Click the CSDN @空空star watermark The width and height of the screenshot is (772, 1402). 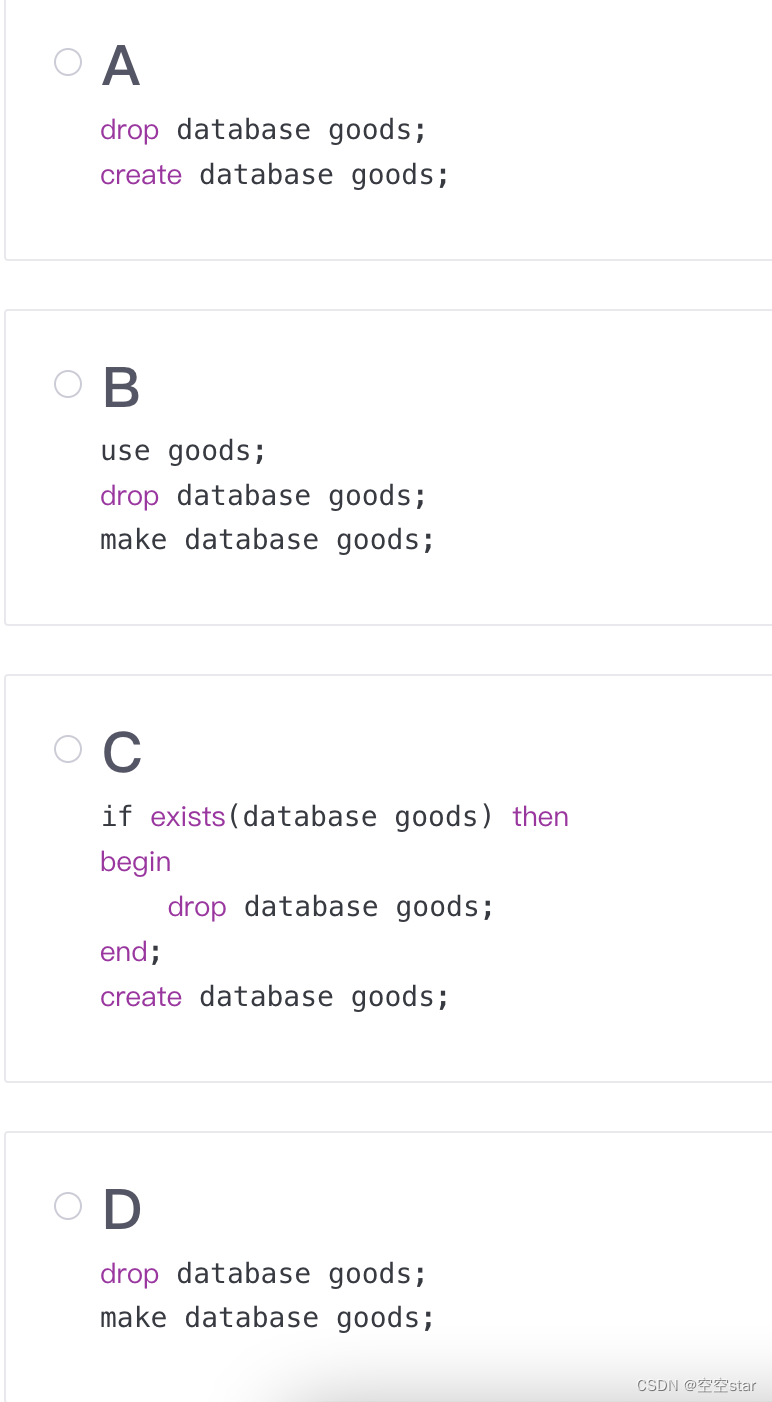tap(697, 1385)
